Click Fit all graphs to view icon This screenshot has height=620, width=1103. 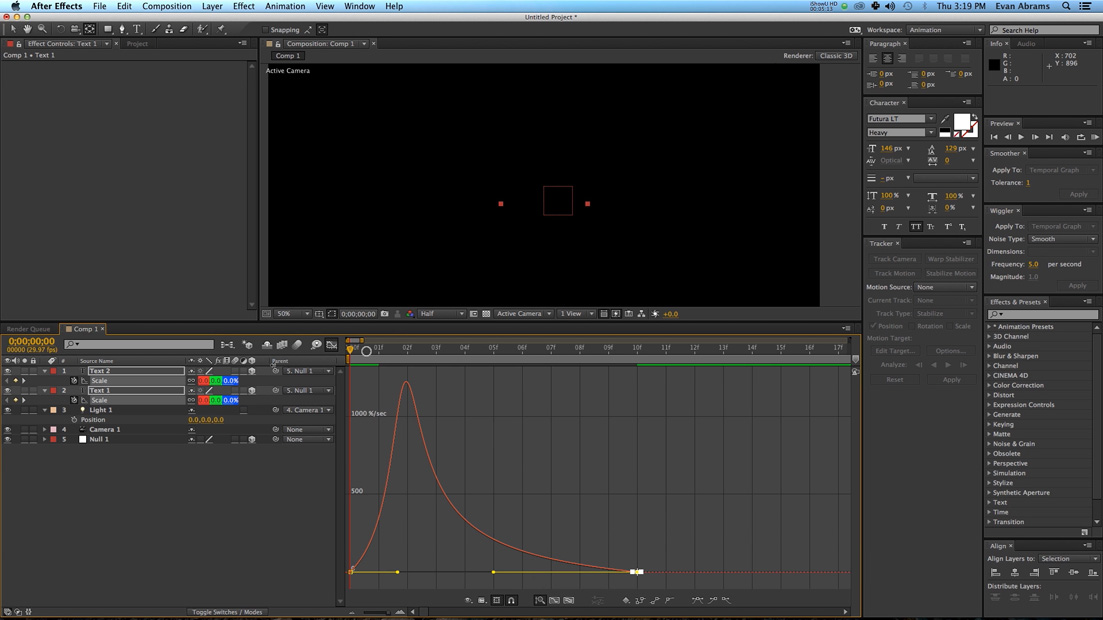(569, 600)
